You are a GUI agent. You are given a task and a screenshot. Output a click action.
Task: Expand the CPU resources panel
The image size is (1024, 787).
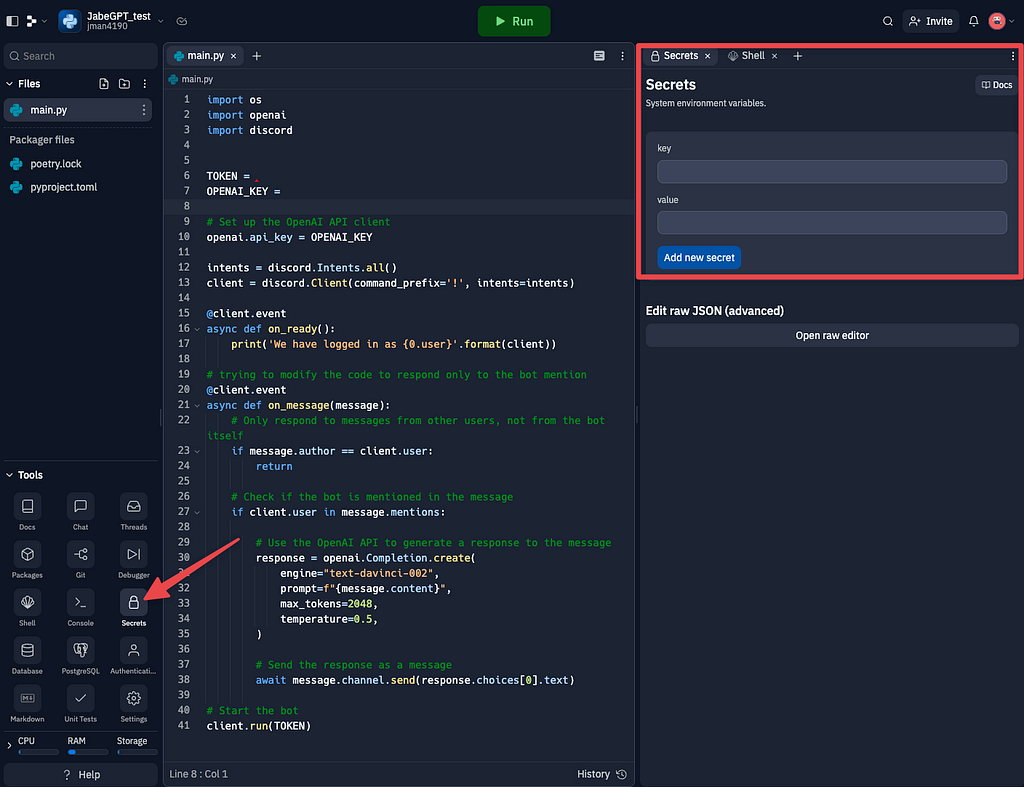coord(9,745)
